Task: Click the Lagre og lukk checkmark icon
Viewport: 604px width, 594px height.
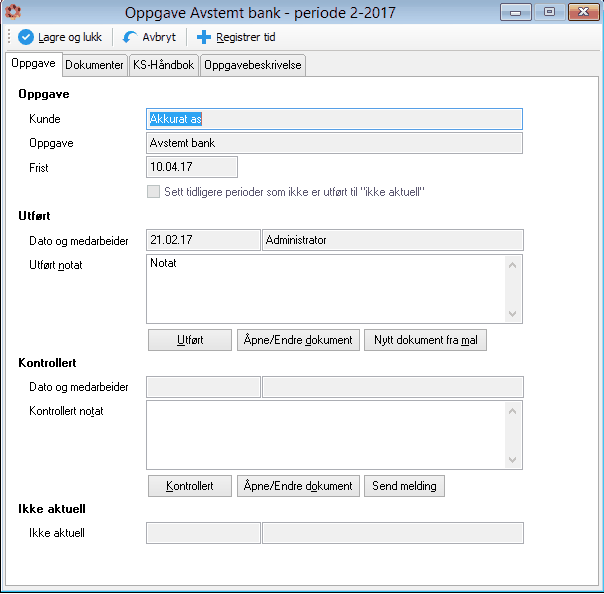Action: tap(26, 37)
